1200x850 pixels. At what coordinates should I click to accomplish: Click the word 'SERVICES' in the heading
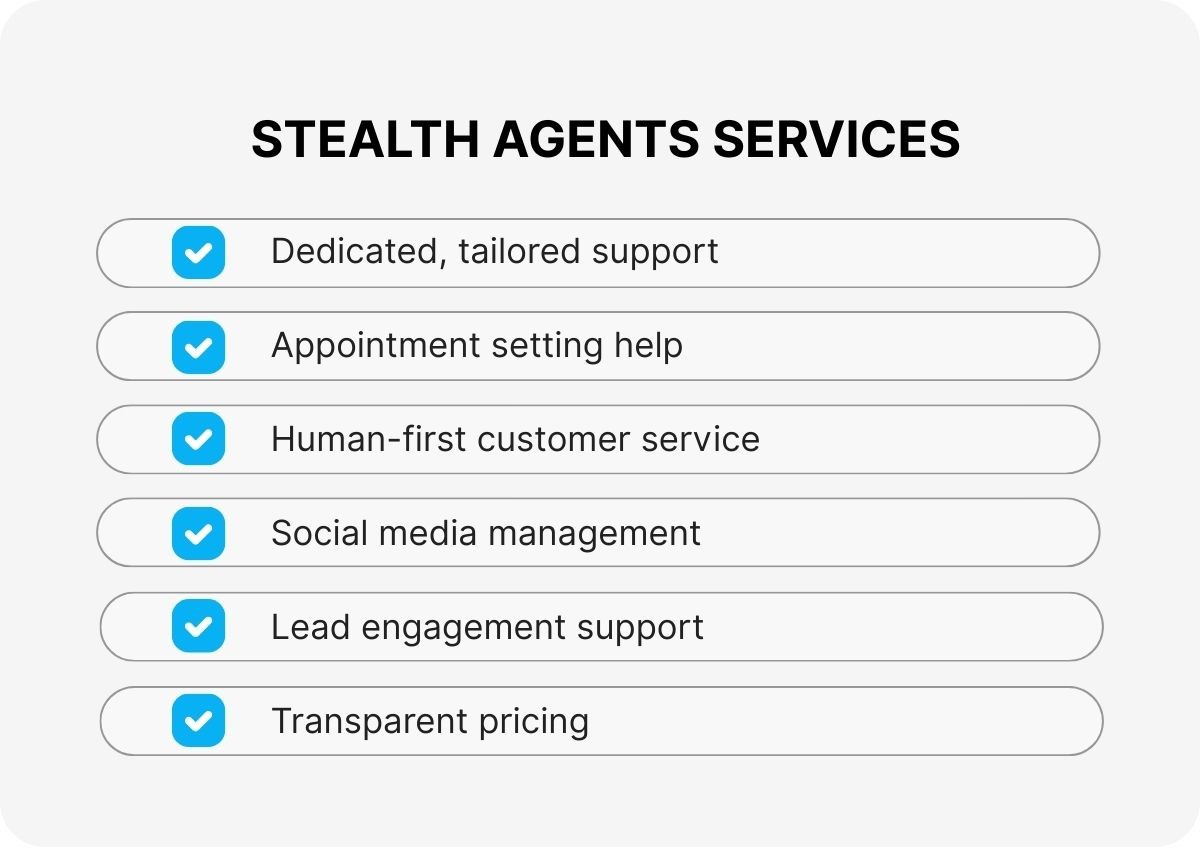[836, 139]
